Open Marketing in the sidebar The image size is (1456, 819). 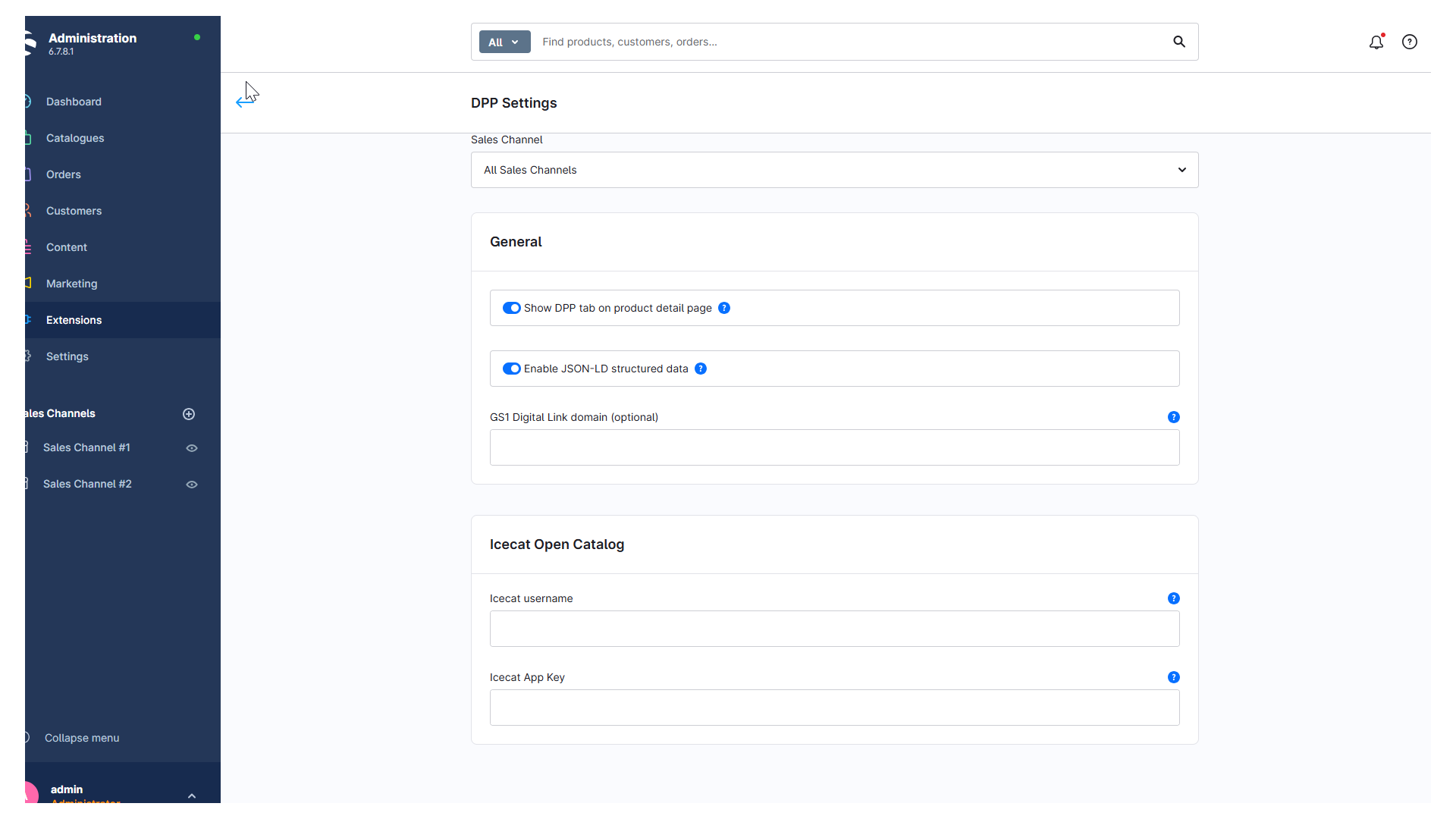click(x=123, y=284)
